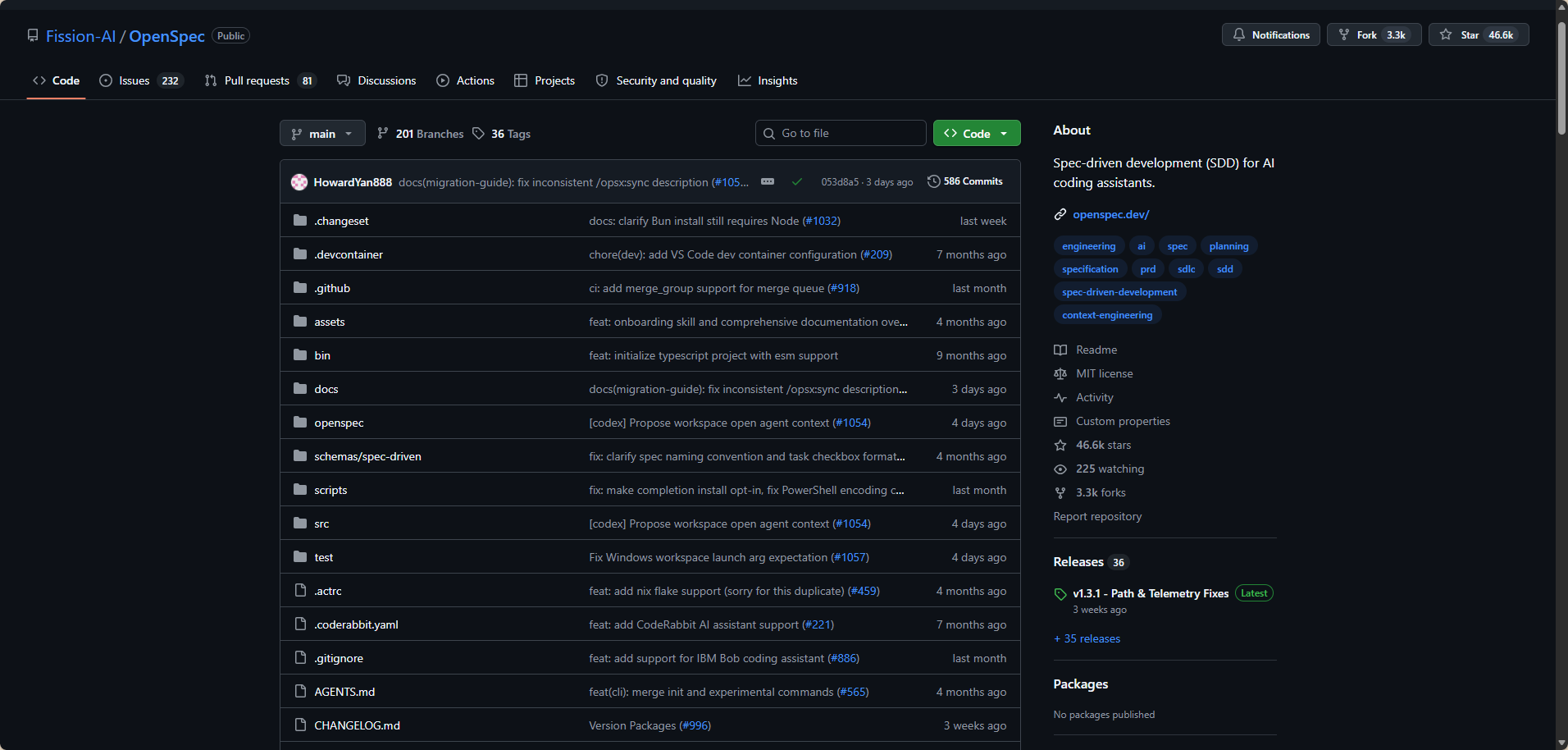The height and width of the screenshot is (750, 1568).
Task: Click the folder icon for .changeset
Action: click(x=300, y=221)
